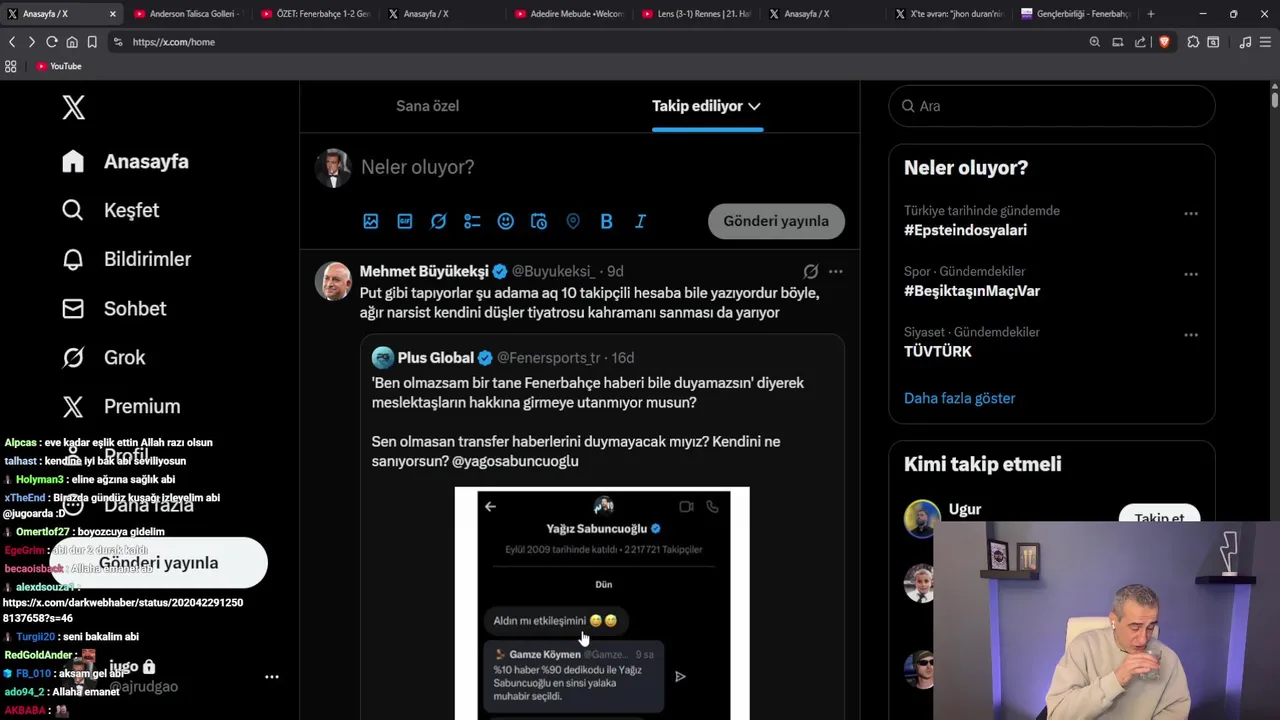1280x720 pixels.
Task: Open the emoji picker
Action: (x=506, y=221)
